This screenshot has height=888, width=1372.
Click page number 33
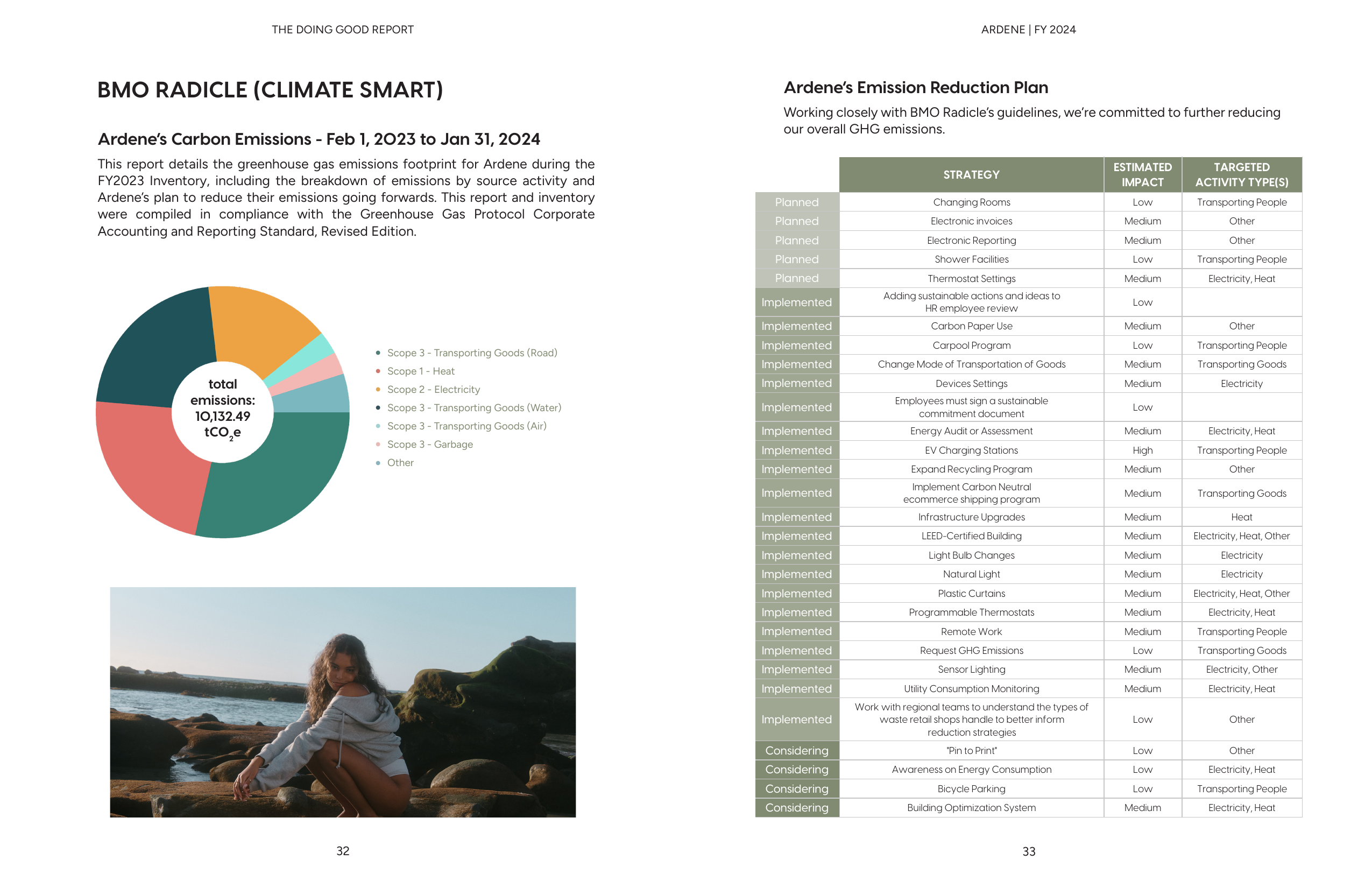coord(1028,851)
